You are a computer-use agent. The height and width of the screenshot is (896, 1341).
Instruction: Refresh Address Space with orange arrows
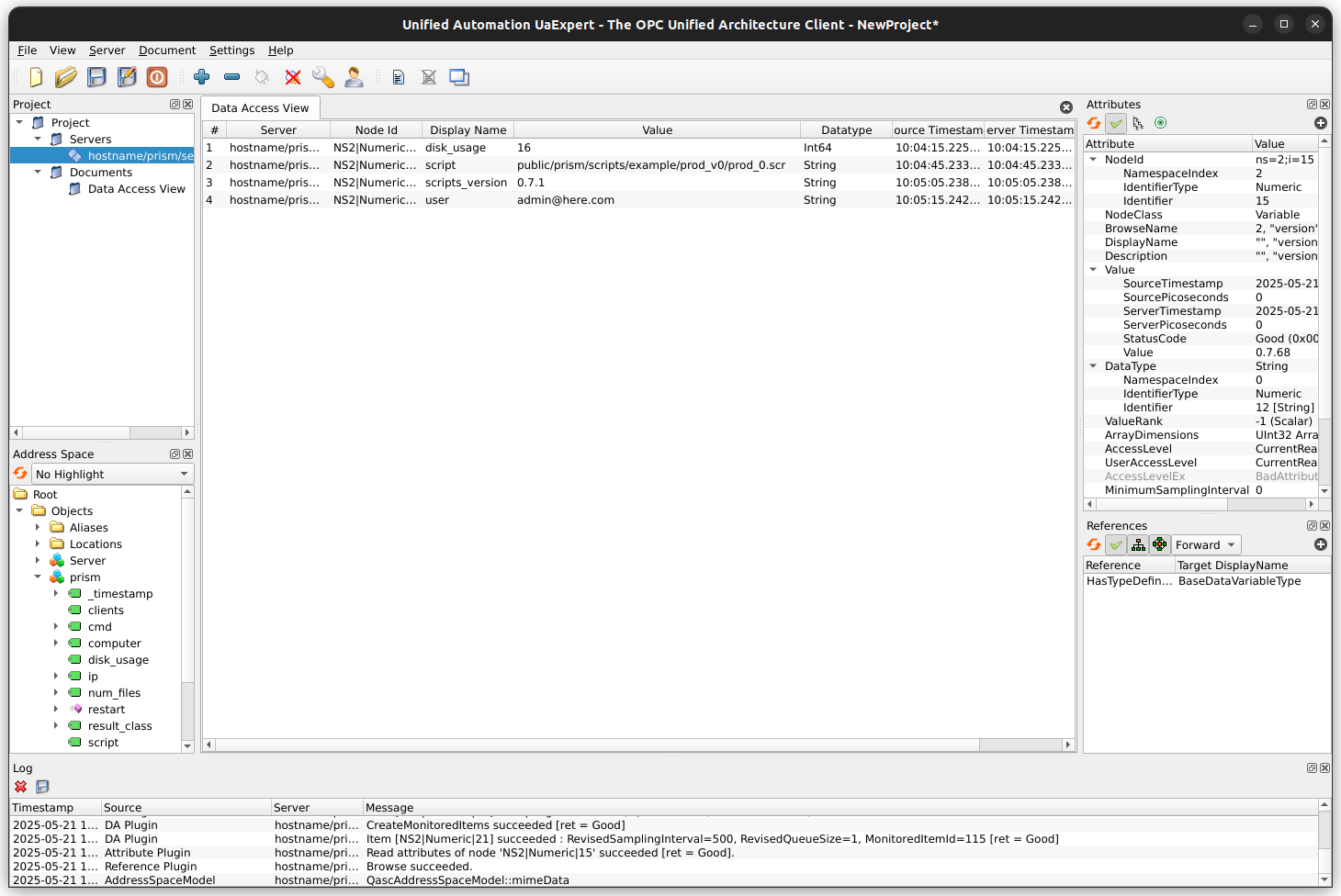pos(20,474)
